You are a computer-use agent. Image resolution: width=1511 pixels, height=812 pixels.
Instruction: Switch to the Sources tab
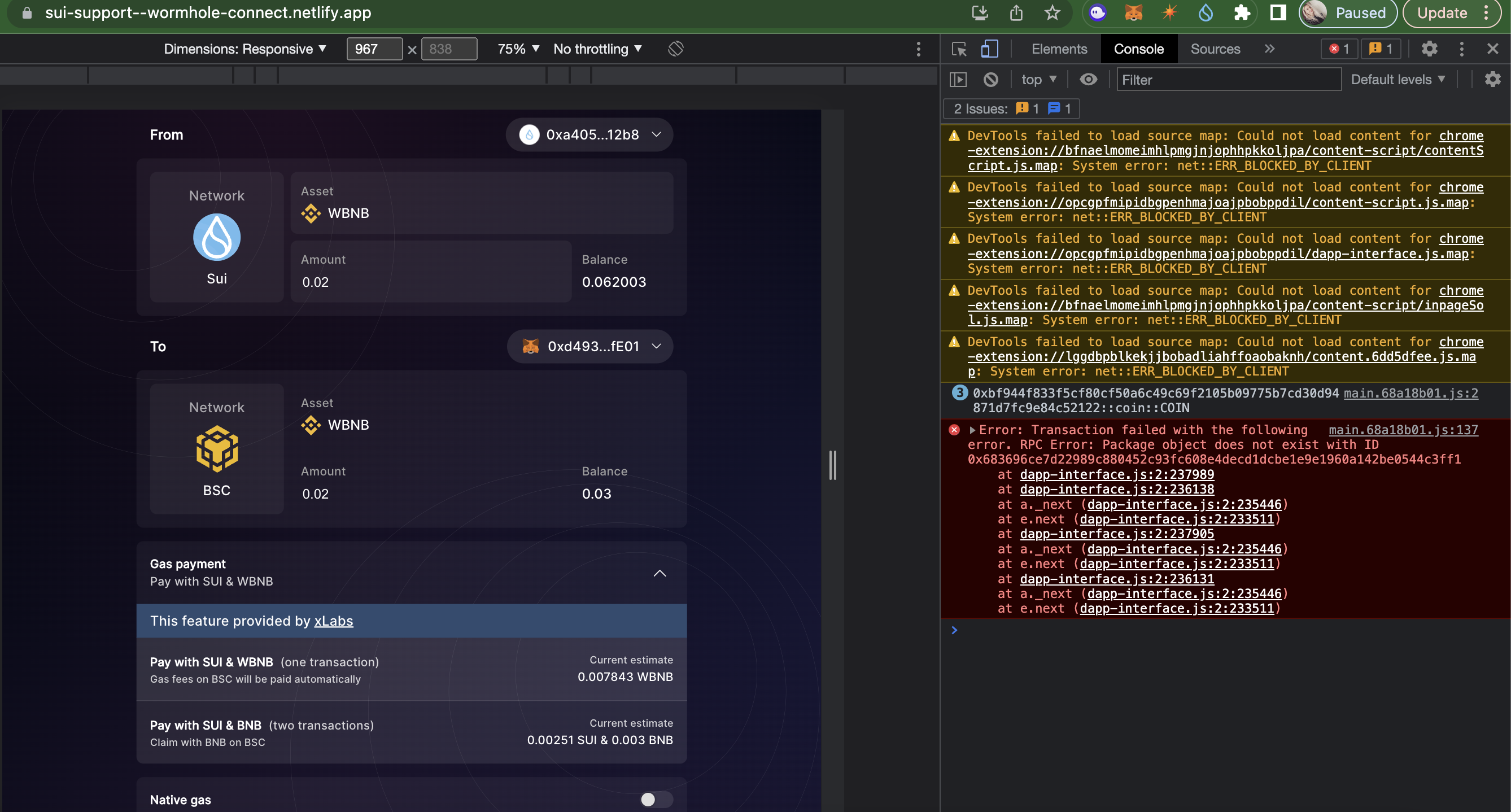(x=1215, y=49)
